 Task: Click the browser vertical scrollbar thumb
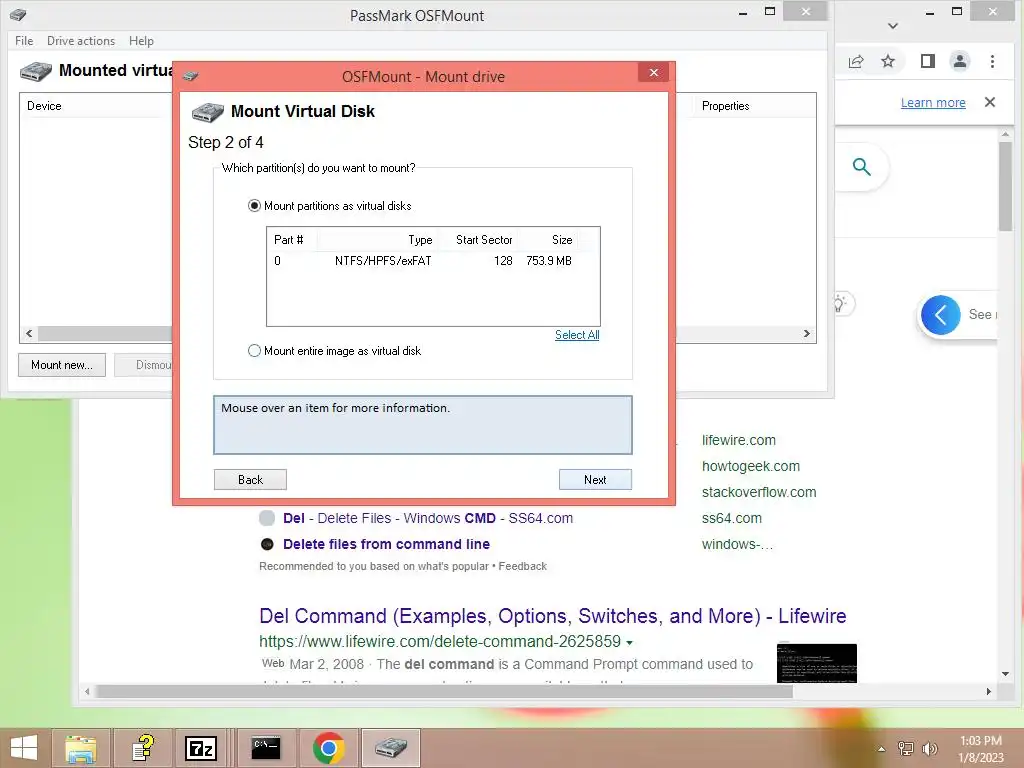coord(1005,186)
